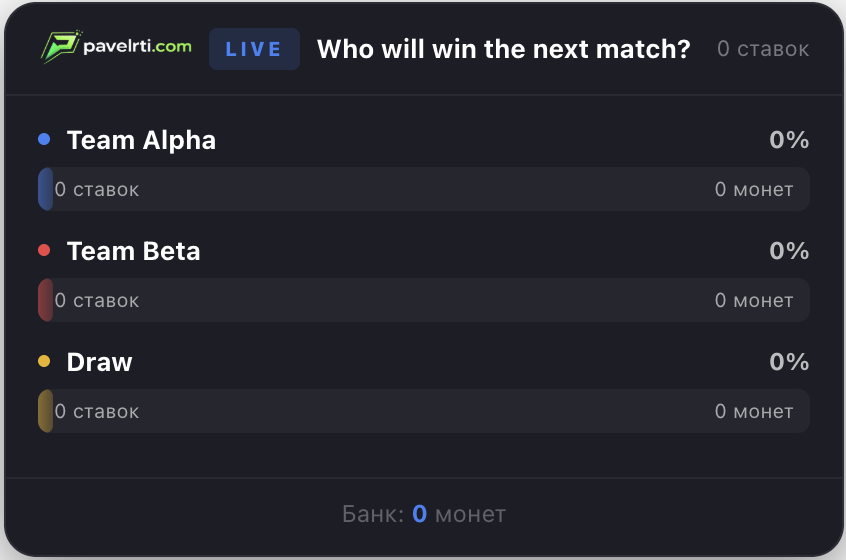Click the LIVE status badge
846x560 pixels.
[x=254, y=49]
